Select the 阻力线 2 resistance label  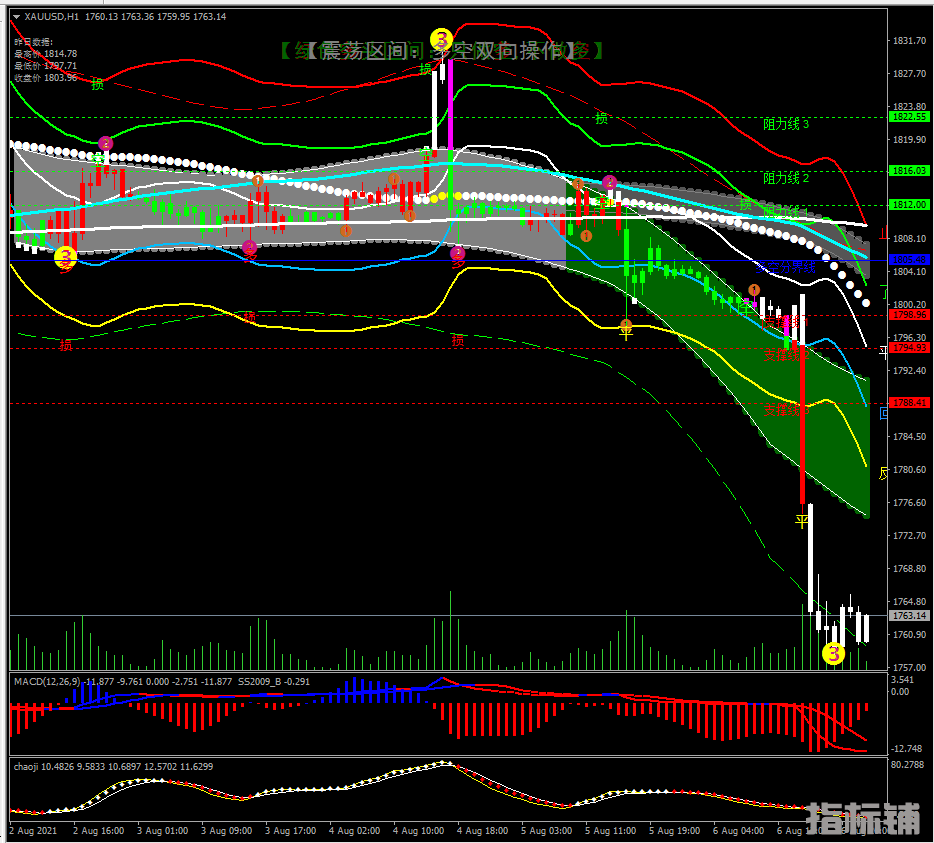point(786,178)
